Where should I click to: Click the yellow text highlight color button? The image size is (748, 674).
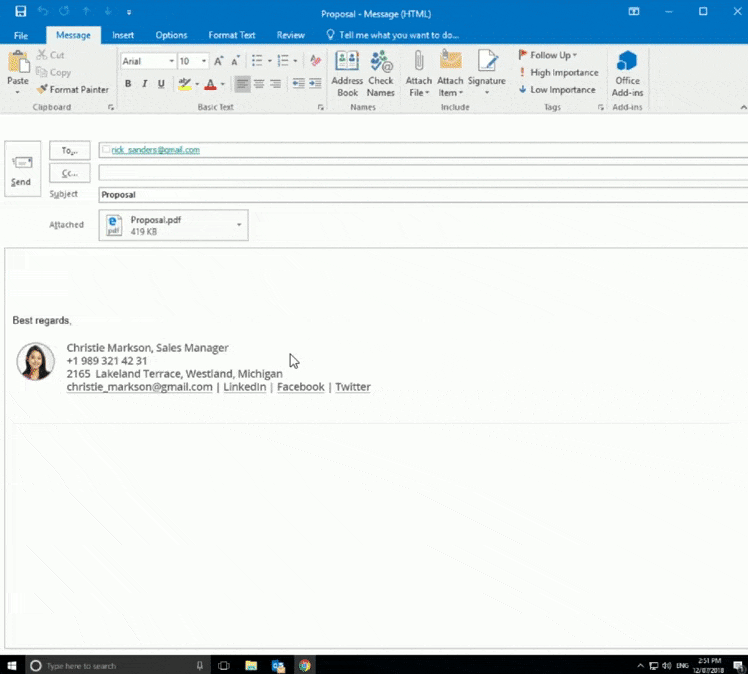tap(183, 84)
